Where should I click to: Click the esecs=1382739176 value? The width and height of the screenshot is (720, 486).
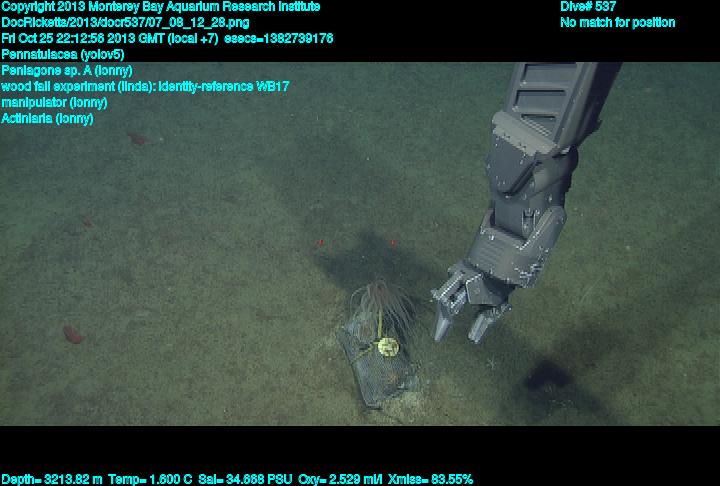[x=279, y=39]
